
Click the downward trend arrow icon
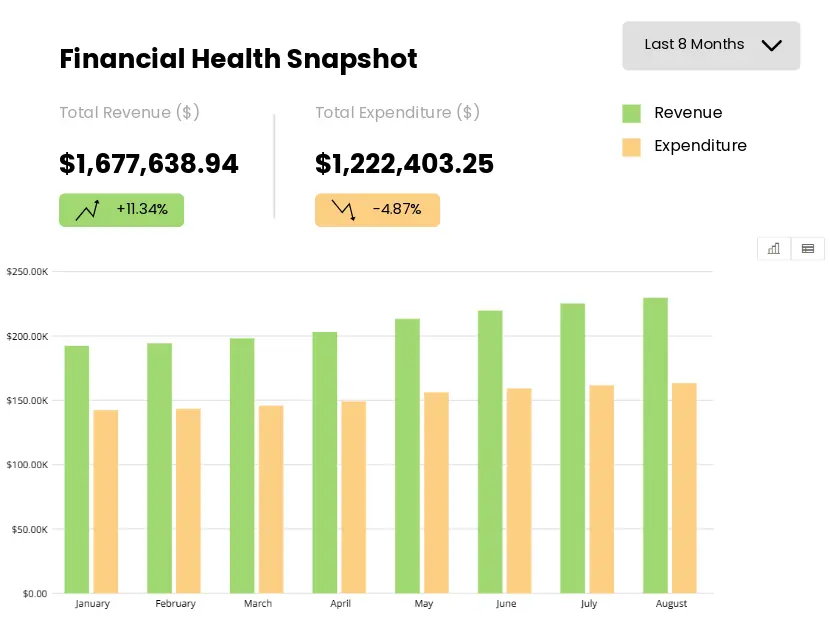click(x=344, y=210)
